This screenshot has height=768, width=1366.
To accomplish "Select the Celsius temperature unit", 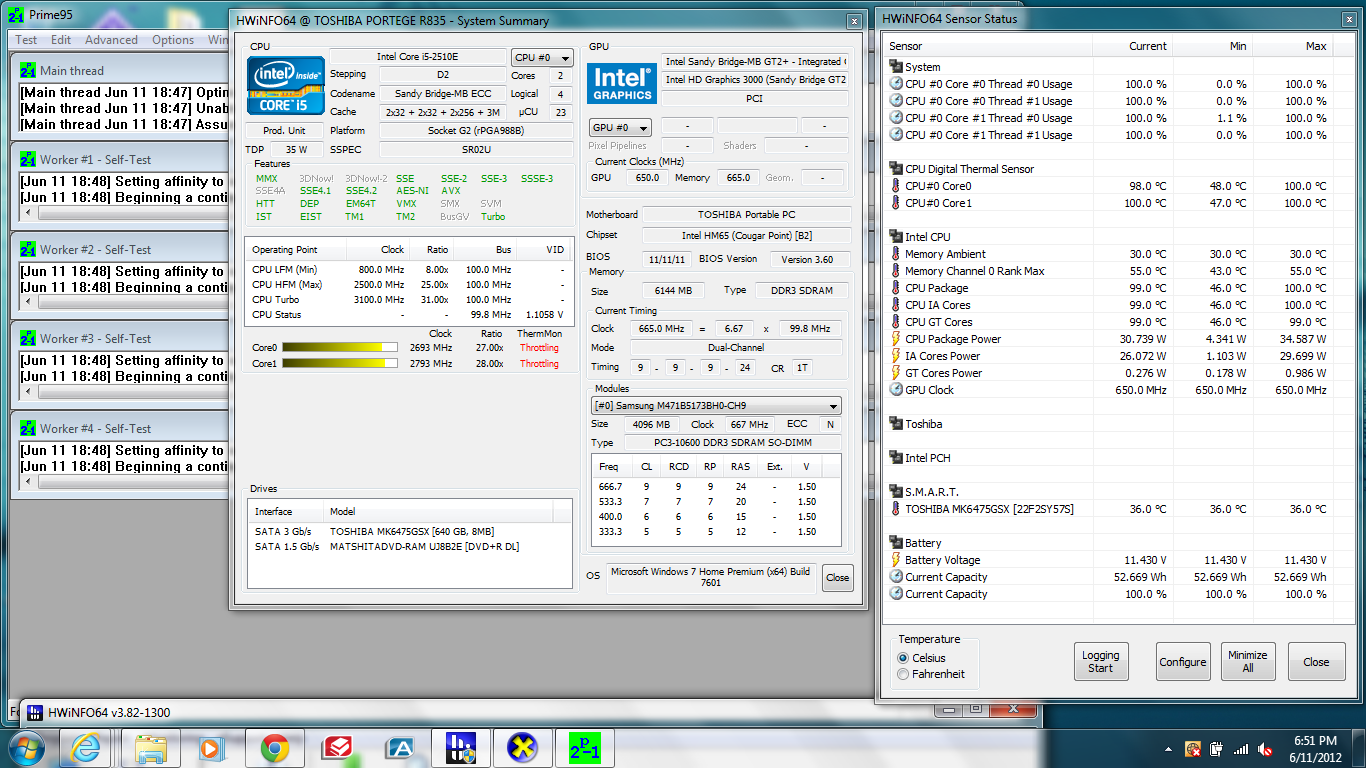I will tap(922, 658).
